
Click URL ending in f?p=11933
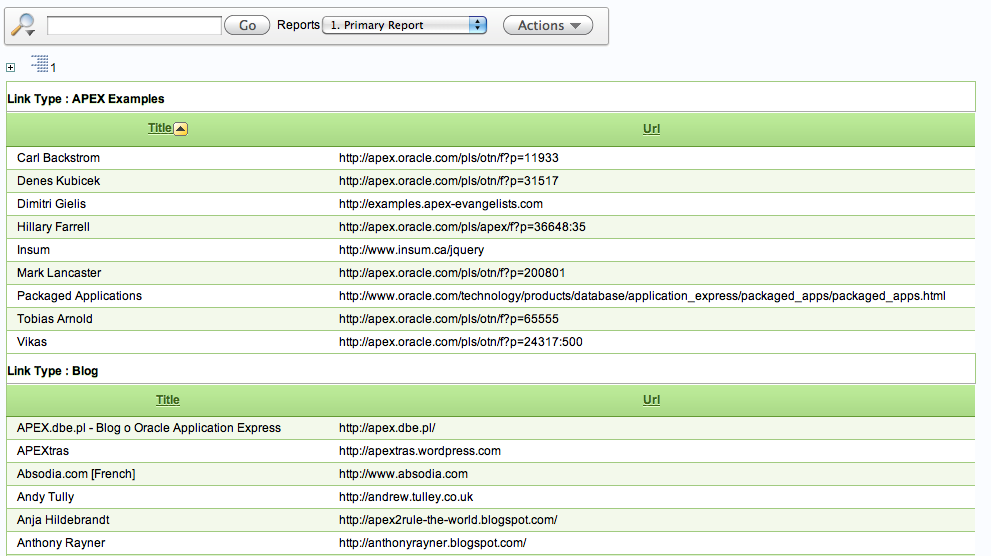click(449, 158)
